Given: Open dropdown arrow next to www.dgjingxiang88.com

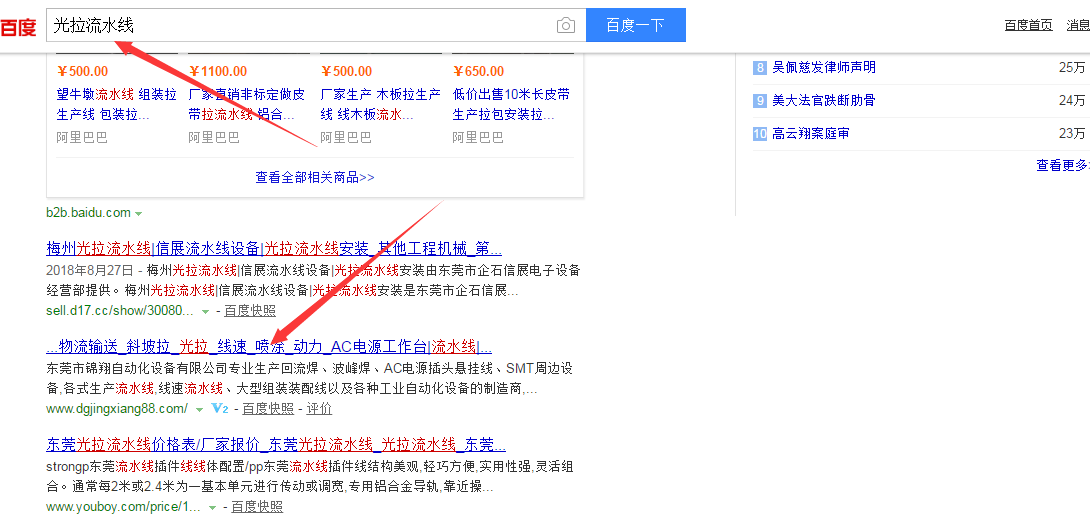Looking at the screenshot, I should (x=199, y=409).
